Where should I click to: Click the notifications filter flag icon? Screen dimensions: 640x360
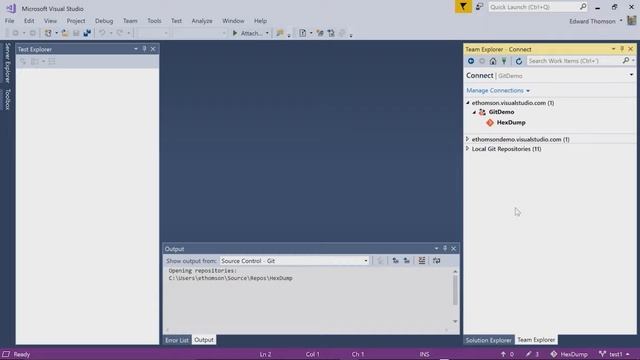(x=463, y=7)
